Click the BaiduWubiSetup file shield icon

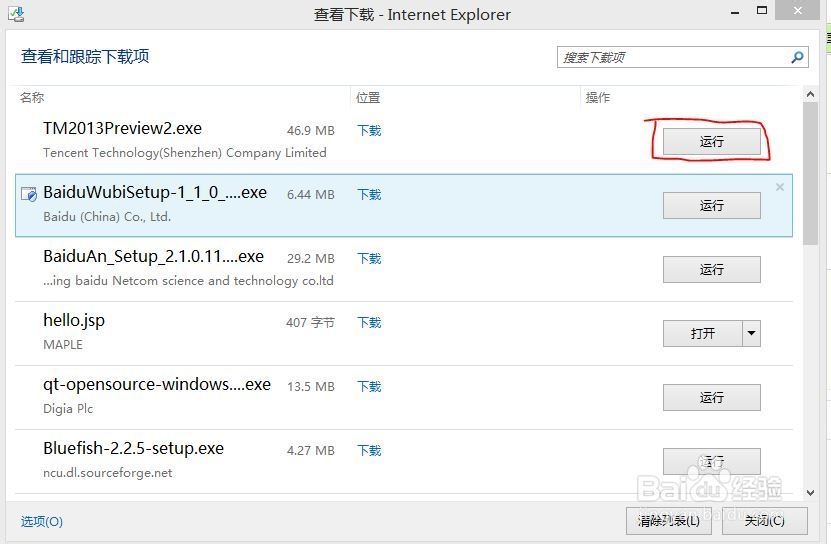click(x=29, y=194)
